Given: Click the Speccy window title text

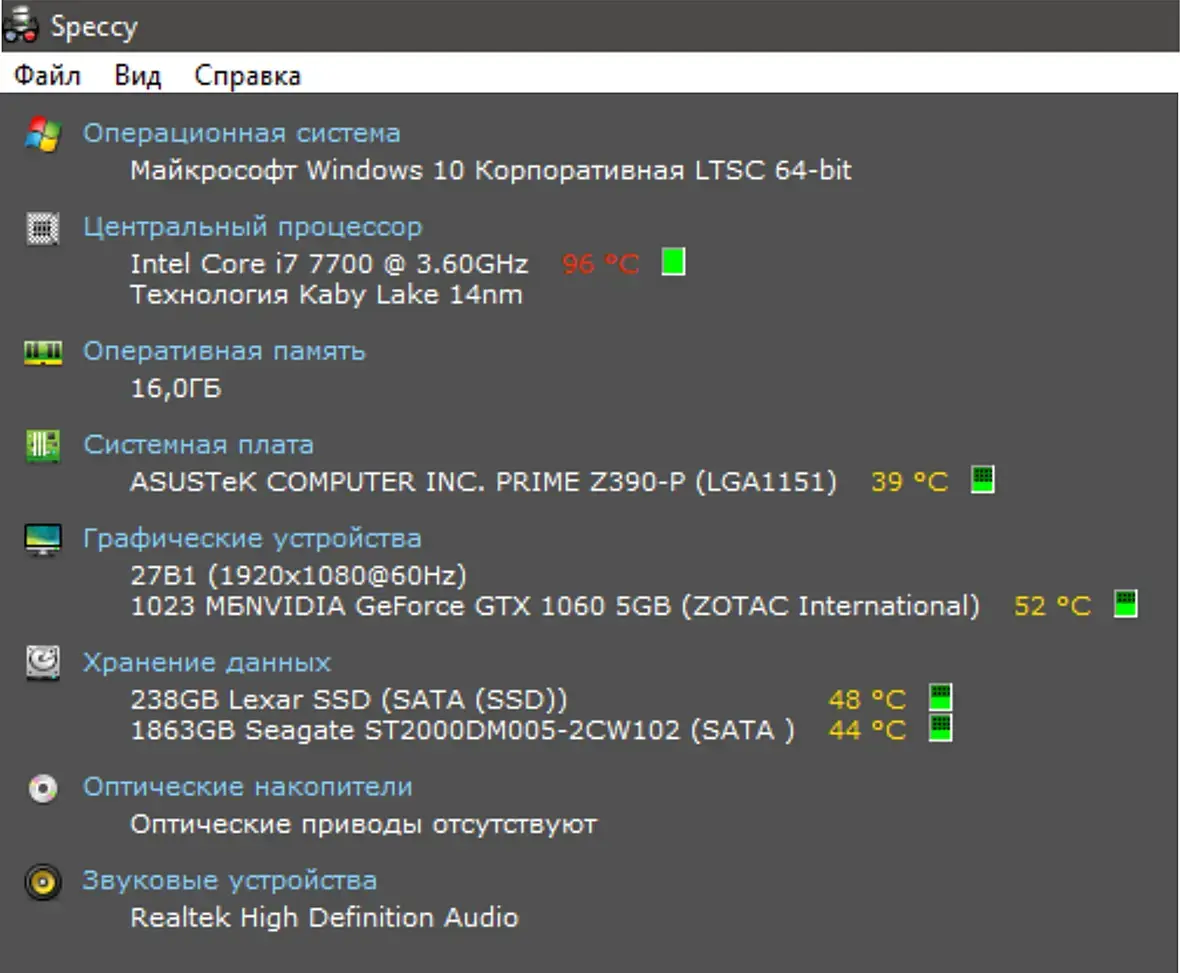Looking at the screenshot, I should pyautogui.click(x=94, y=27).
